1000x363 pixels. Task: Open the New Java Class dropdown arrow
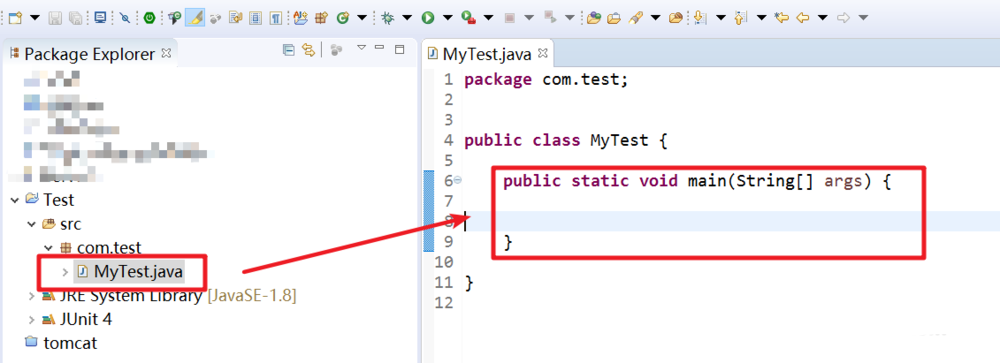[x=362, y=18]
